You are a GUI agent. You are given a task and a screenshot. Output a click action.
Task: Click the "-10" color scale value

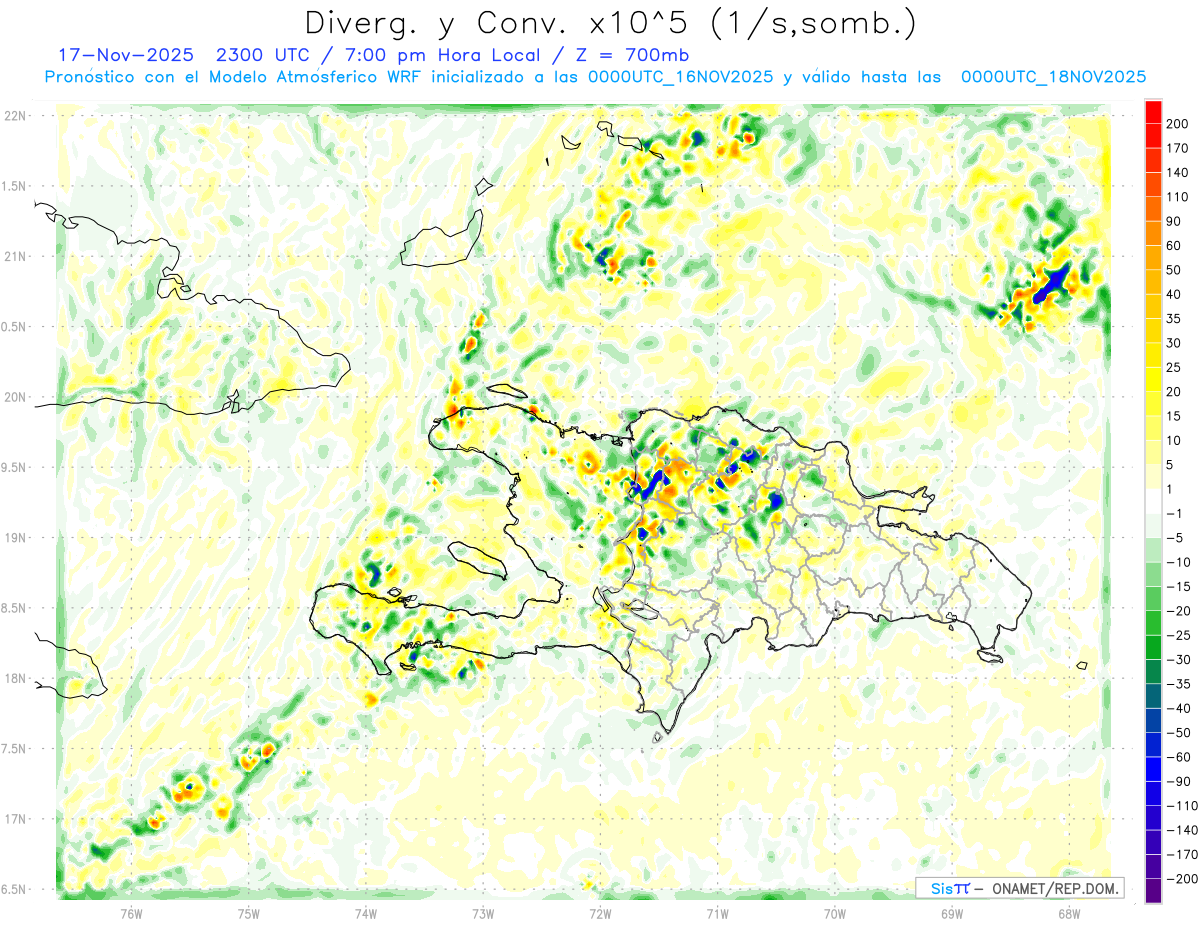click(1178, 563)
